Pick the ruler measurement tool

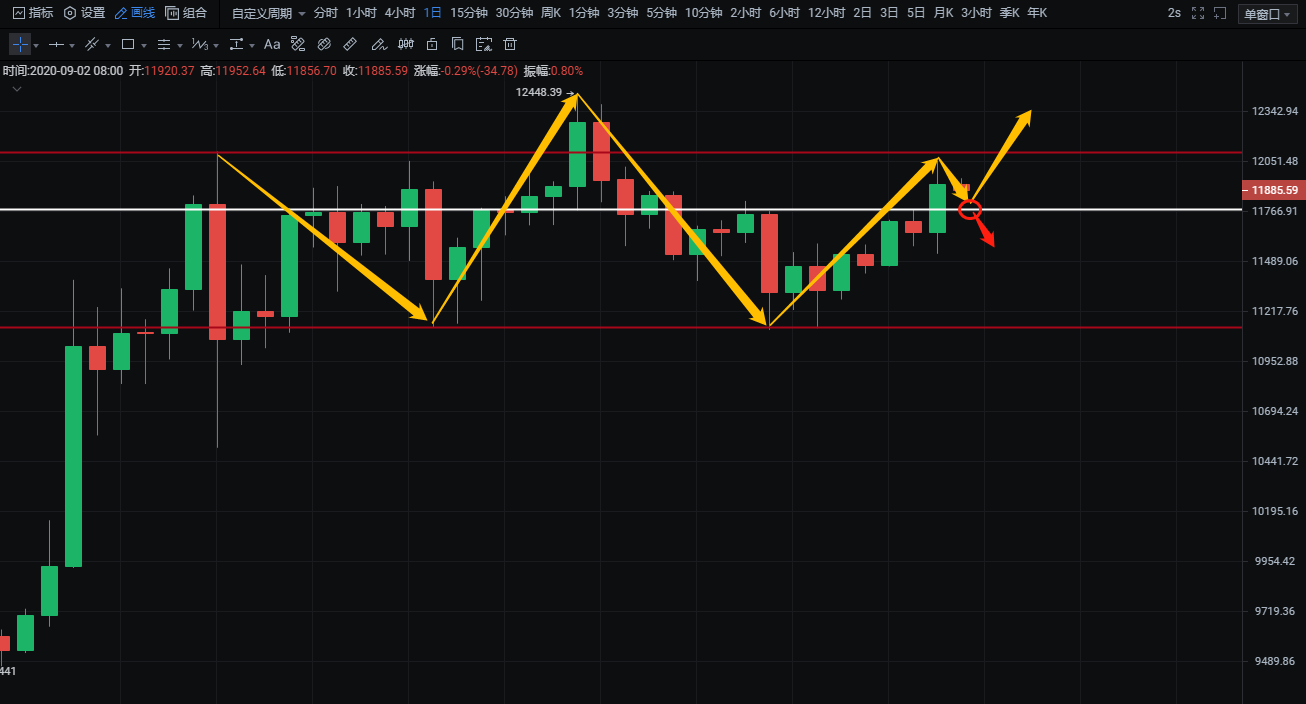pos(350,45)
